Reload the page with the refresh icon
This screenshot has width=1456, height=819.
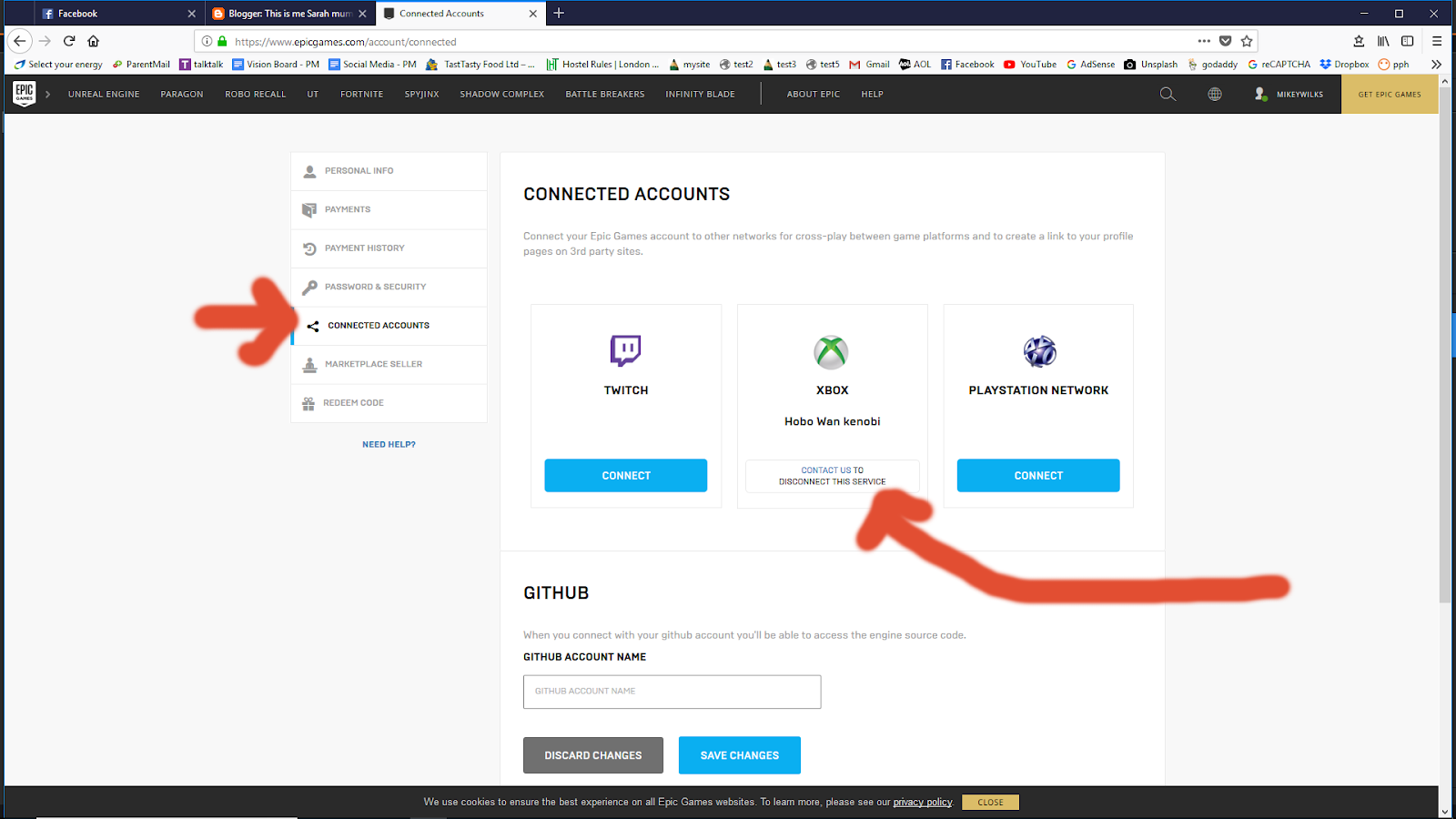tap(69, 41)
